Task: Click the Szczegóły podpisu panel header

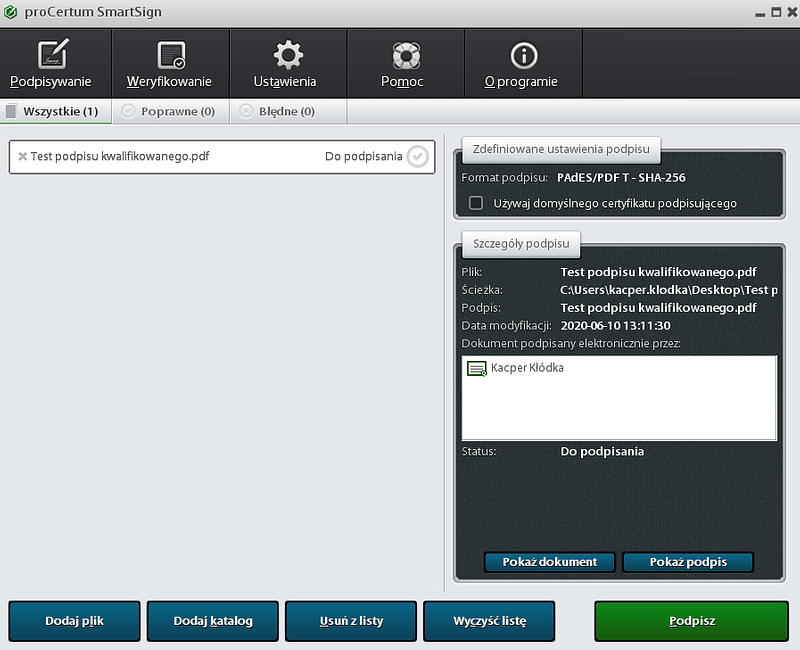Action: pyautogui.click(x=521, y=243)
